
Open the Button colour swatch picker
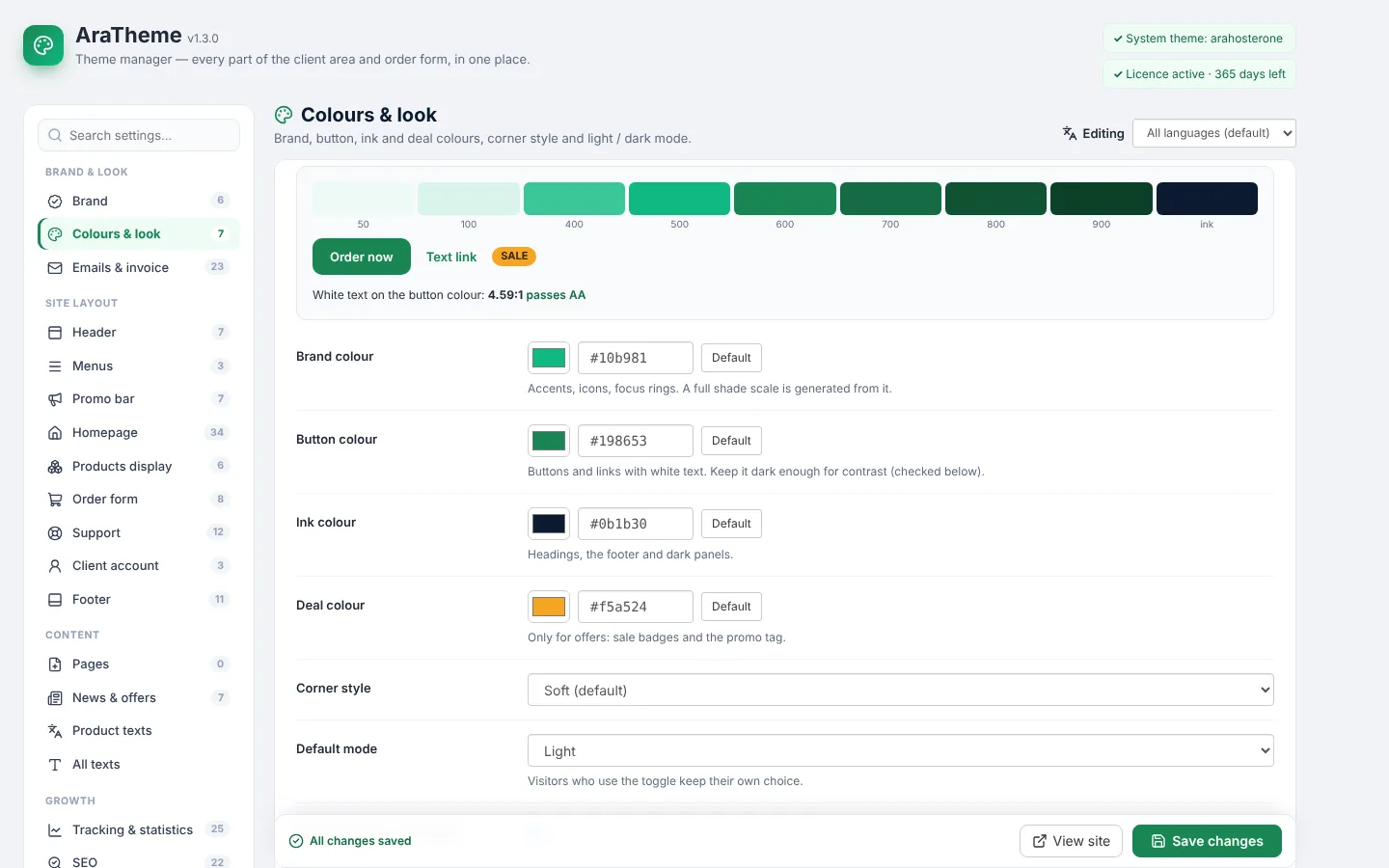pos(549,441)
